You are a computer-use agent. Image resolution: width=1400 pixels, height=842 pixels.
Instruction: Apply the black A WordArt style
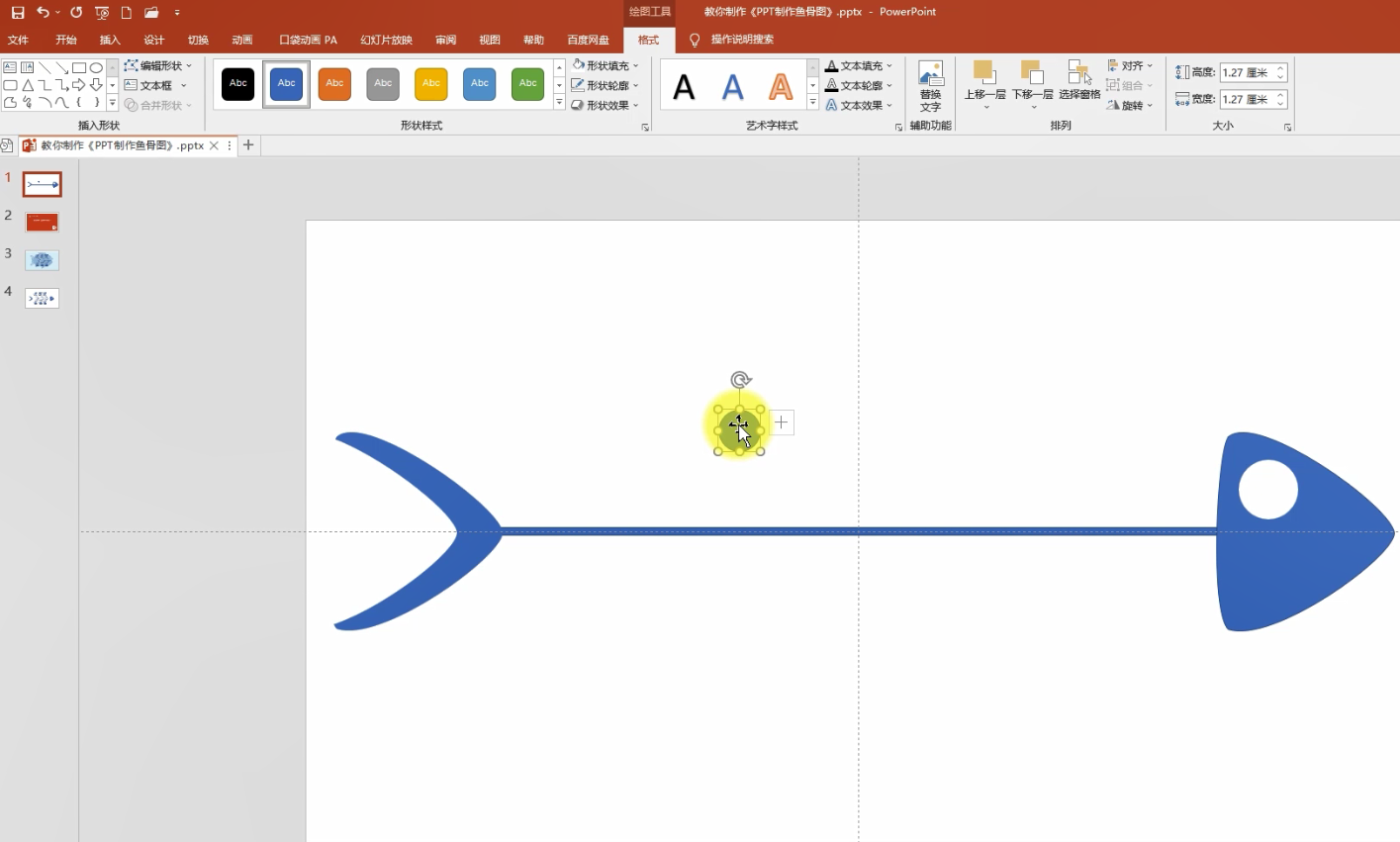(x=684, y=87)
